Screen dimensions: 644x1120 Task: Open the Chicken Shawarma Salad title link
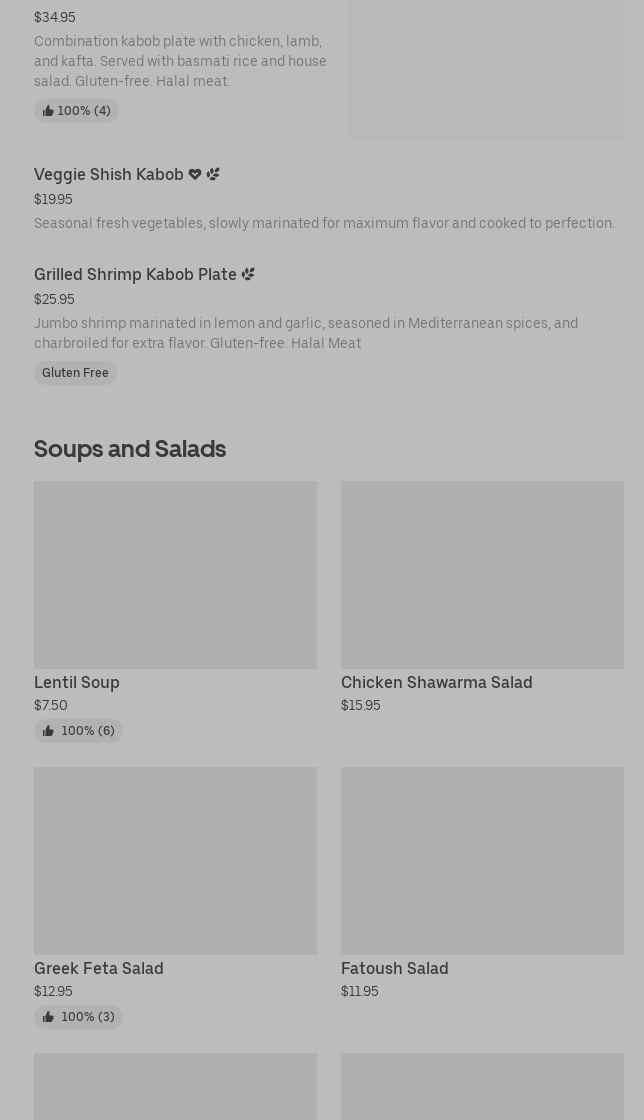(436, 682)
